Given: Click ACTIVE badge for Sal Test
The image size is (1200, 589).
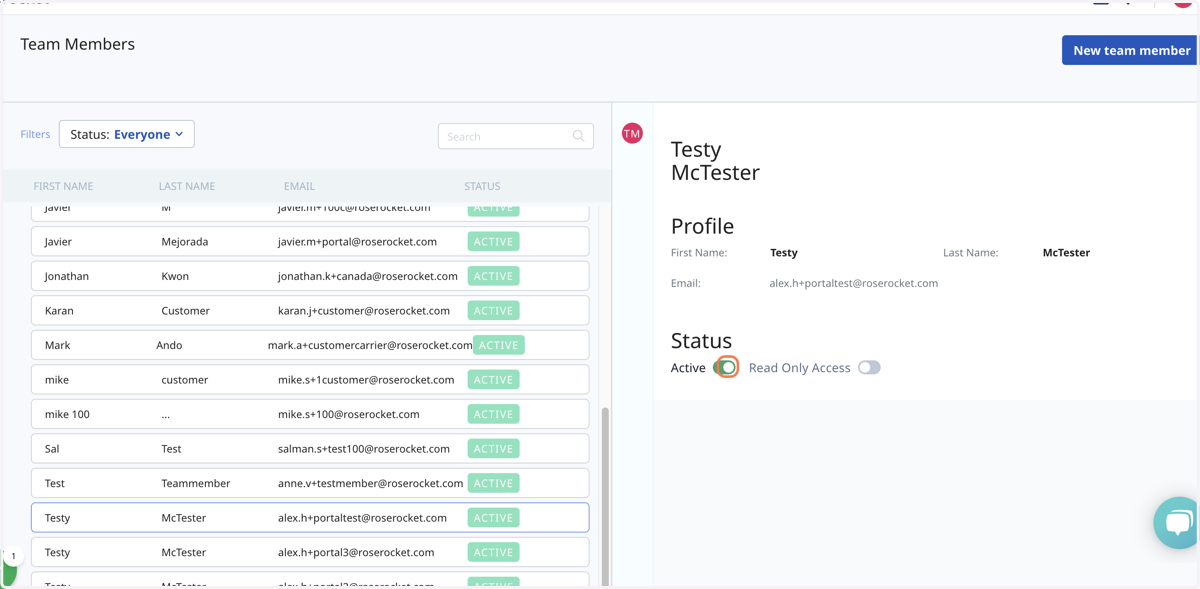Looking at the screenshot, I should pos(493,449).
